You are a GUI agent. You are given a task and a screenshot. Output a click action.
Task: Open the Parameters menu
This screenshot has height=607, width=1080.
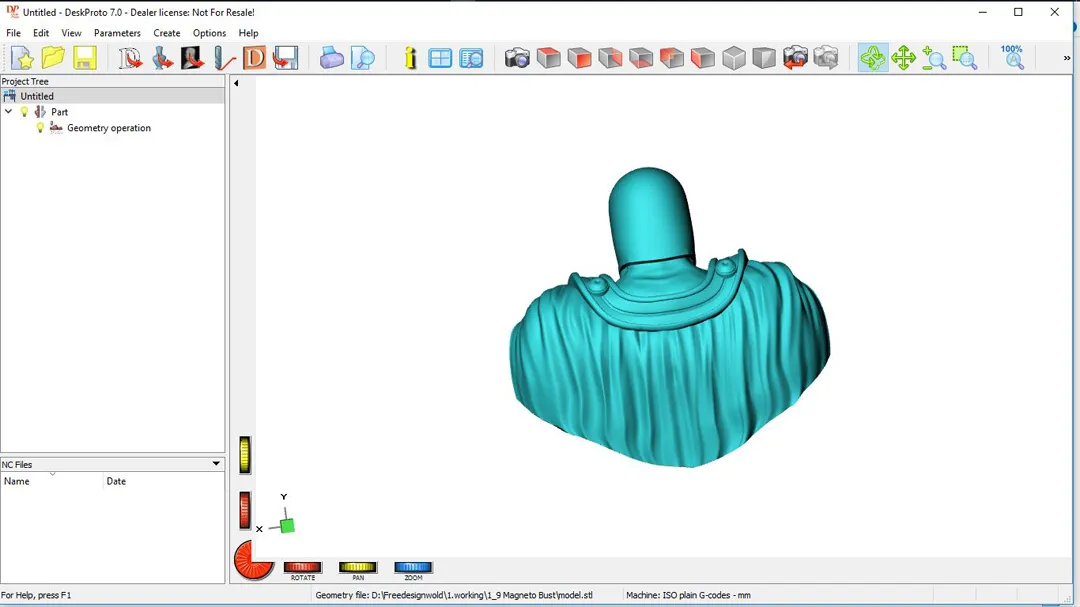(117, 33)
